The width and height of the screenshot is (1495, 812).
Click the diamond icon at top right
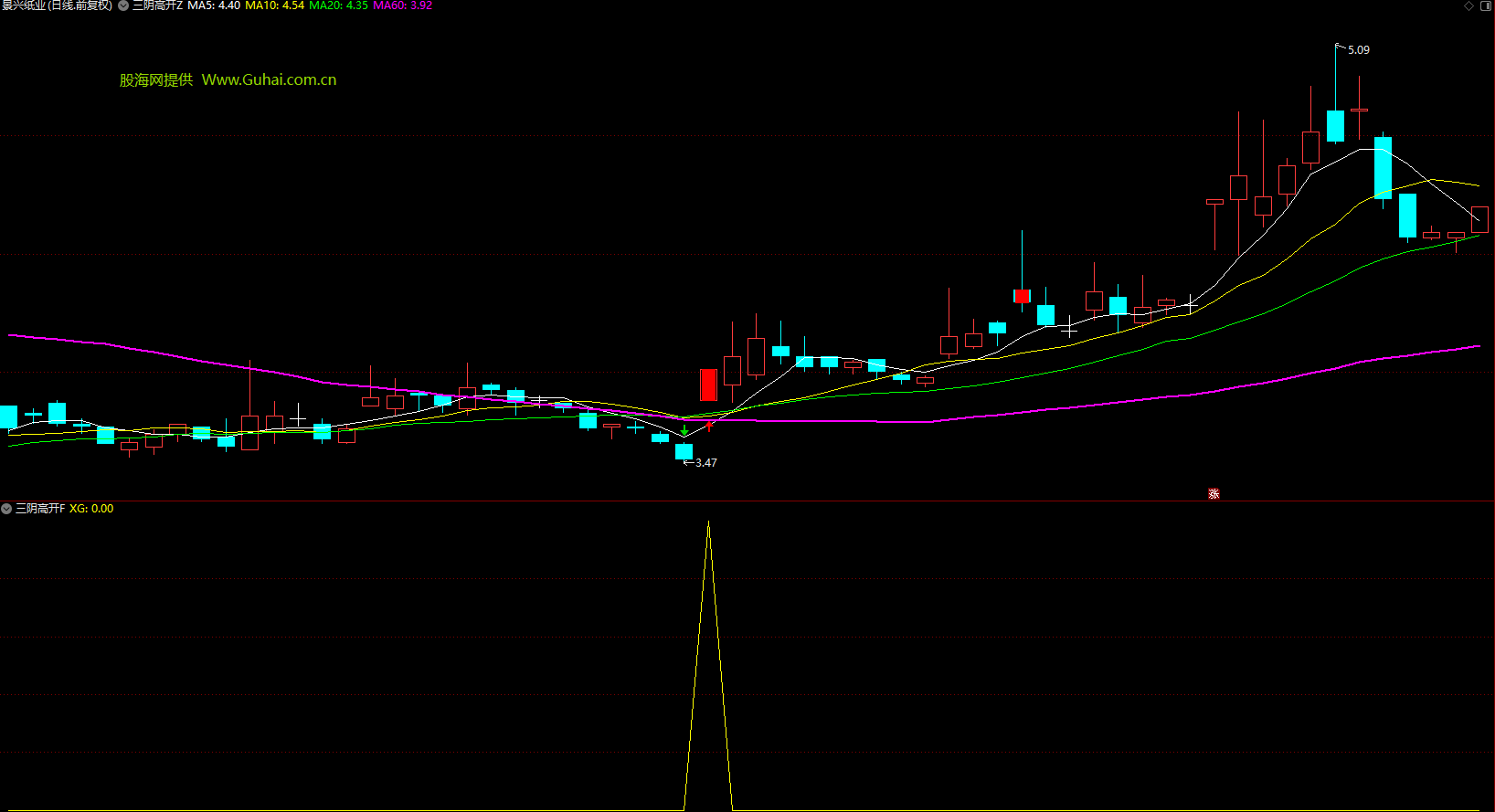point(1469,5)
